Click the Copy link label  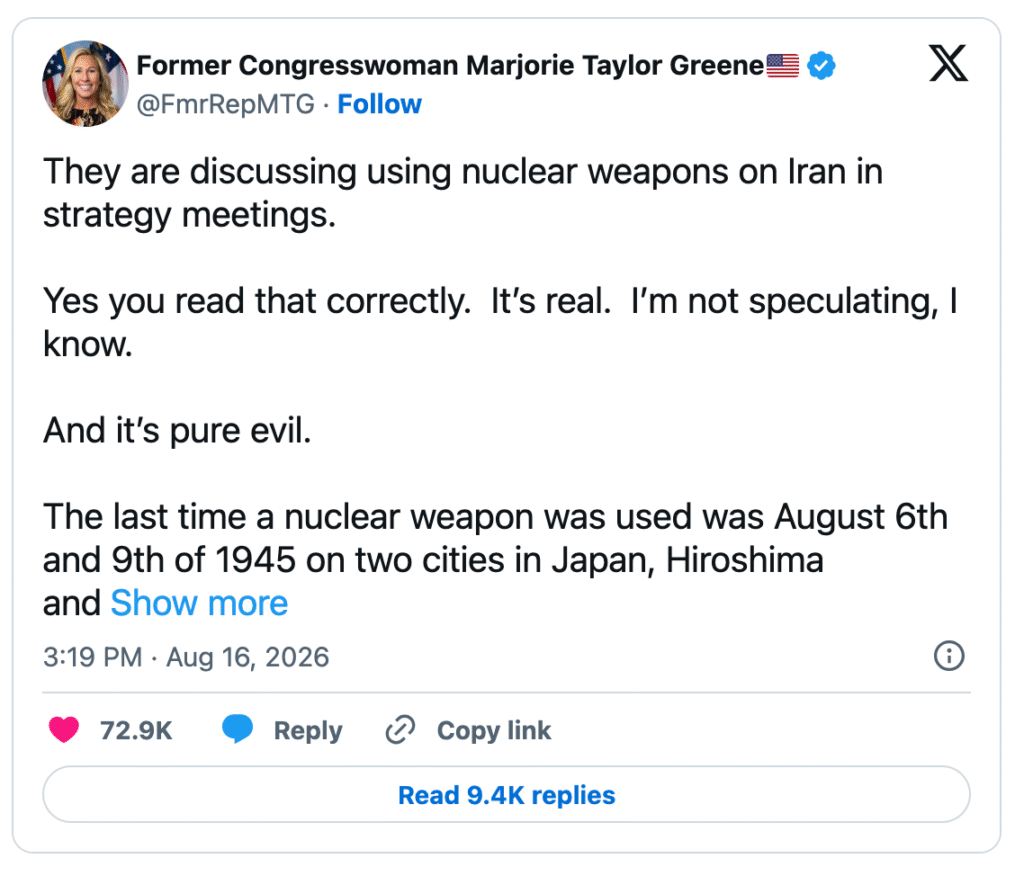[494, 730]
